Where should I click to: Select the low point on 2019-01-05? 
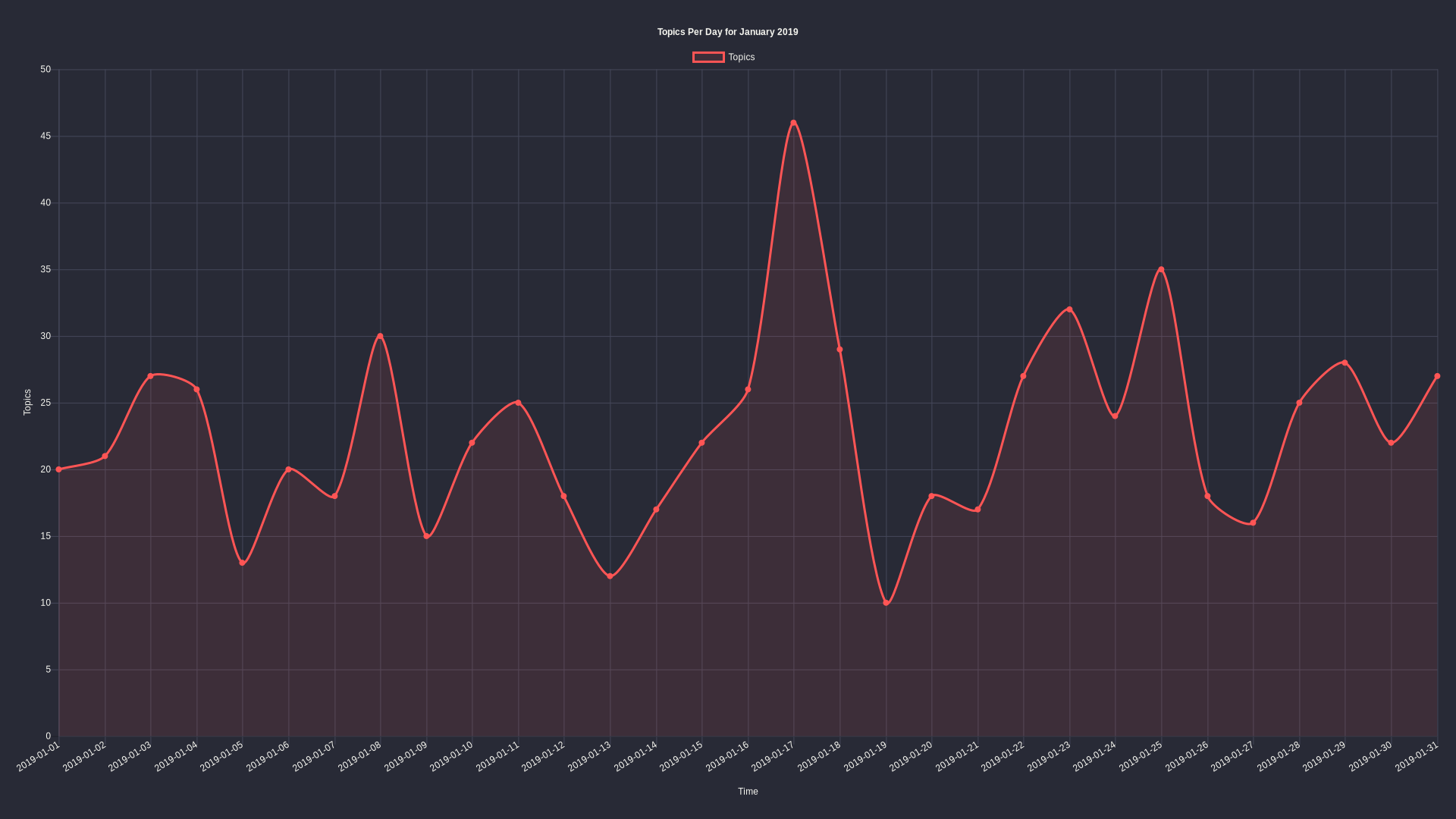click(243, 563)
